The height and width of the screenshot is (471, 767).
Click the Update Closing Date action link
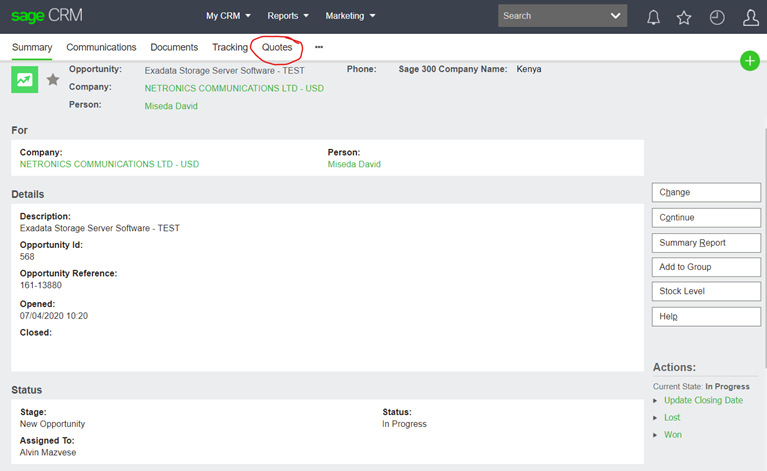click(703, 400)
